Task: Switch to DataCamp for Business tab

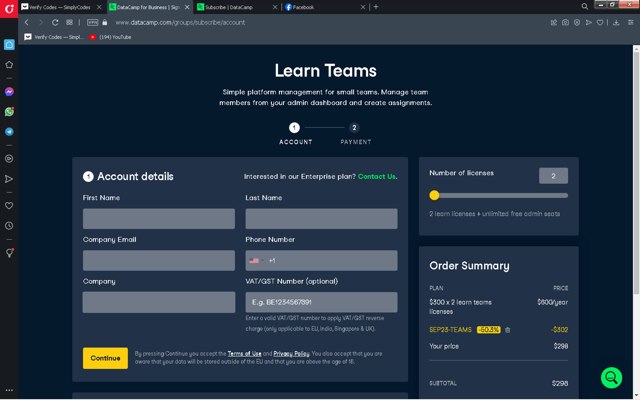Action: (148, 7)
